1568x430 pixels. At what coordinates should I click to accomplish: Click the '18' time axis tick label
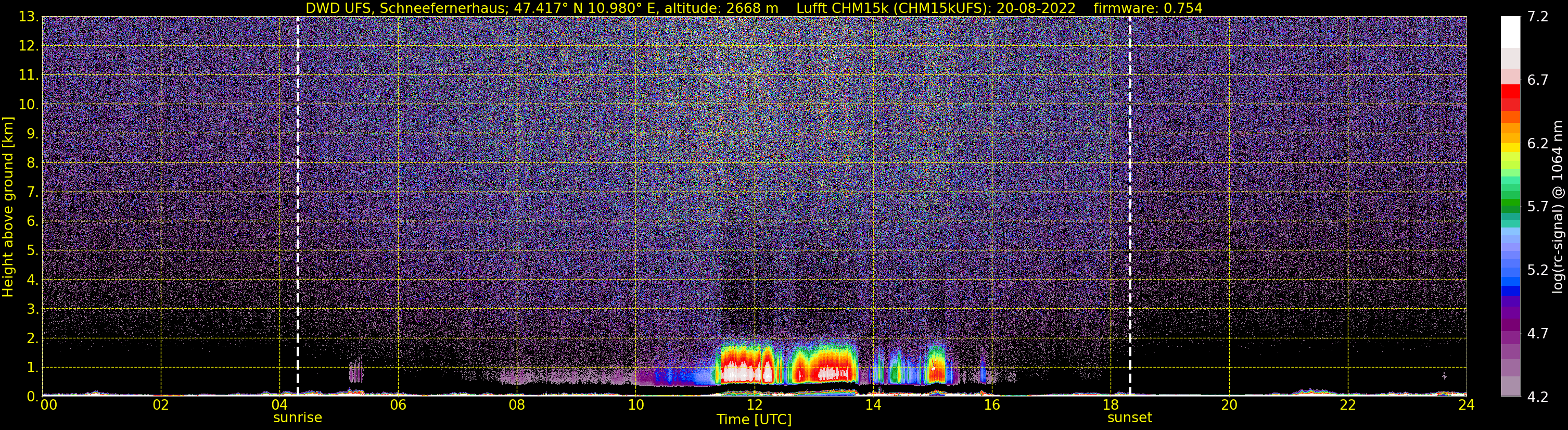pyautogui.click(x=1111, y=406)
